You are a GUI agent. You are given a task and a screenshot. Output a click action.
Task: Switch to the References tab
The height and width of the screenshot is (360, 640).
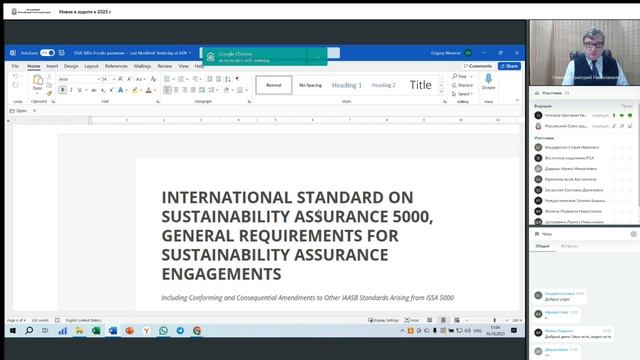pyautogui.click(x=116, y=66)
